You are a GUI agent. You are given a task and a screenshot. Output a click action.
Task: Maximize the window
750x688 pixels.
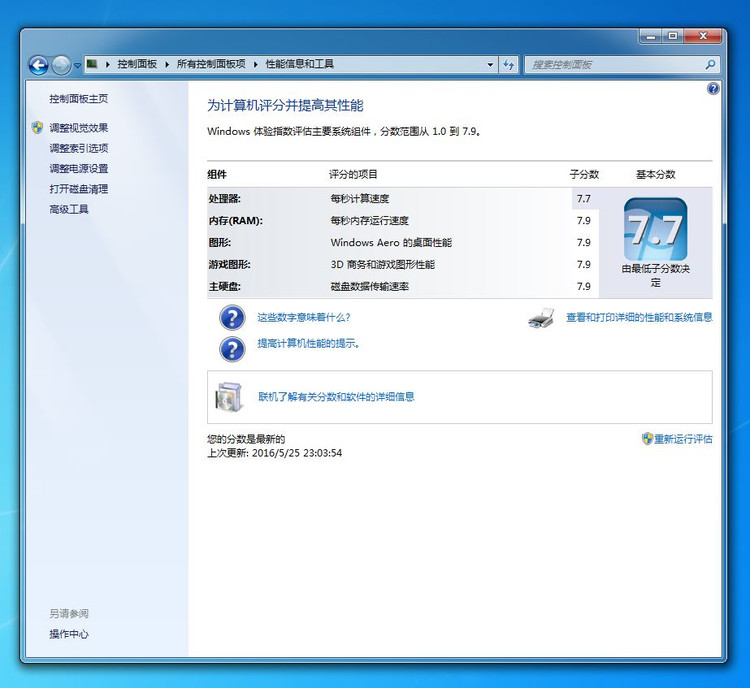[x=673, y=36]
